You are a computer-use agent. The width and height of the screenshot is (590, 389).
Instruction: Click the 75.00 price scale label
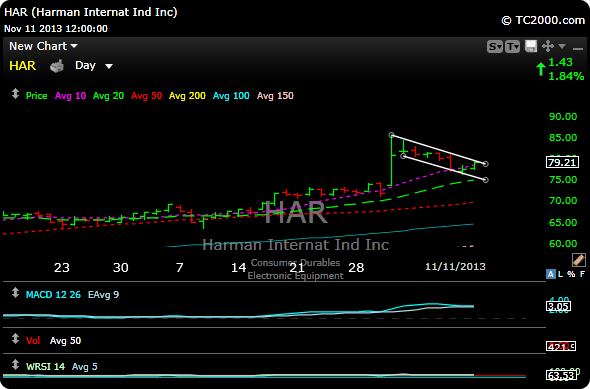click(x=563, y=180)
